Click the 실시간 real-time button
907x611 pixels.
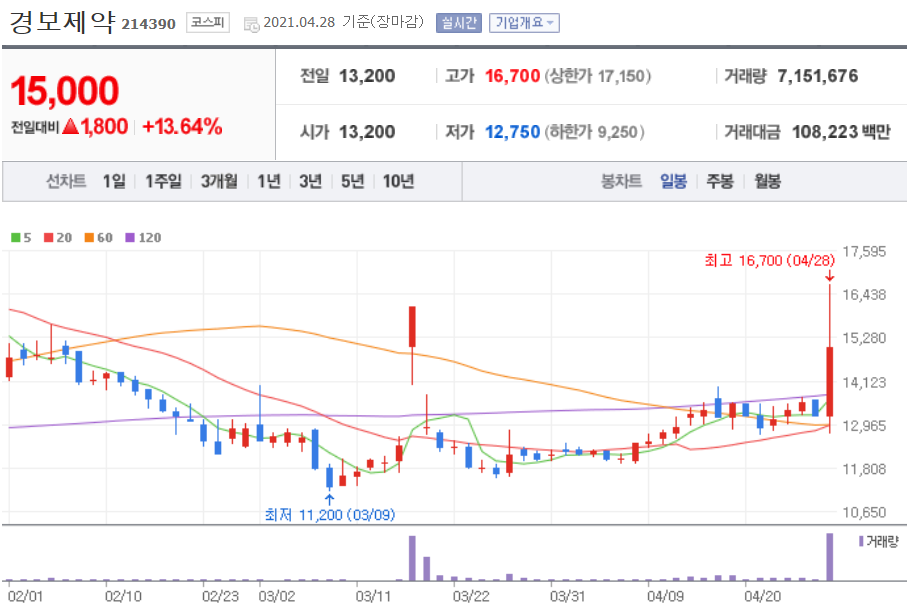(459, 23)
